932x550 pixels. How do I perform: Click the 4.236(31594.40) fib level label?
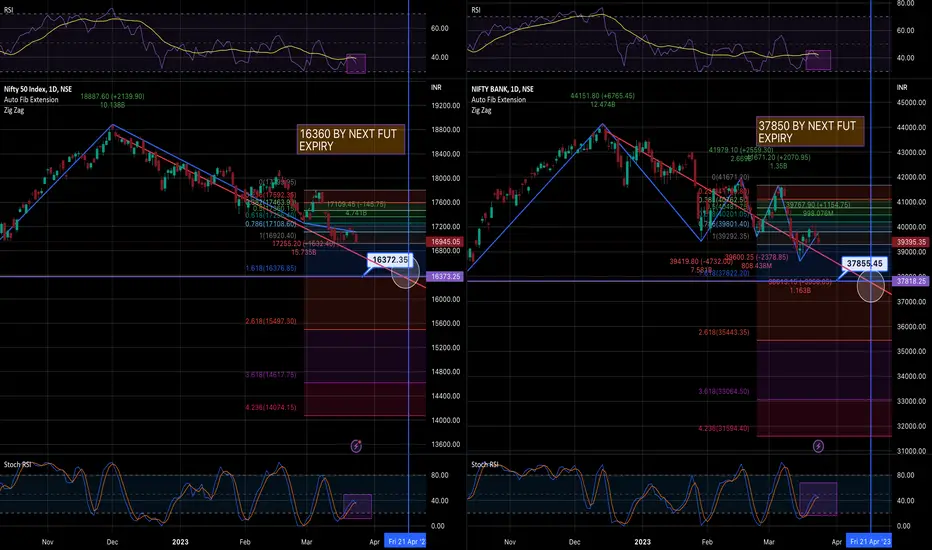coord(724,429)
